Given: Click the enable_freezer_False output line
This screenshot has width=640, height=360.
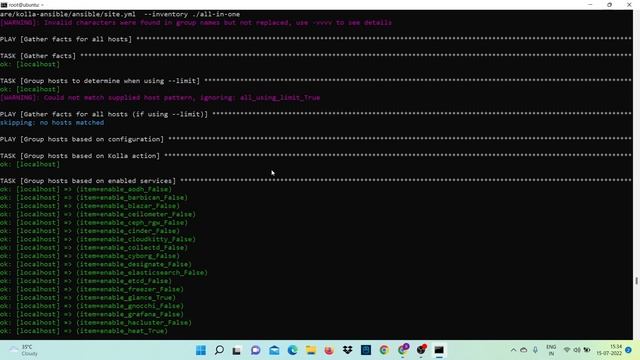Looking at the screenshot, I should (92, 289).
